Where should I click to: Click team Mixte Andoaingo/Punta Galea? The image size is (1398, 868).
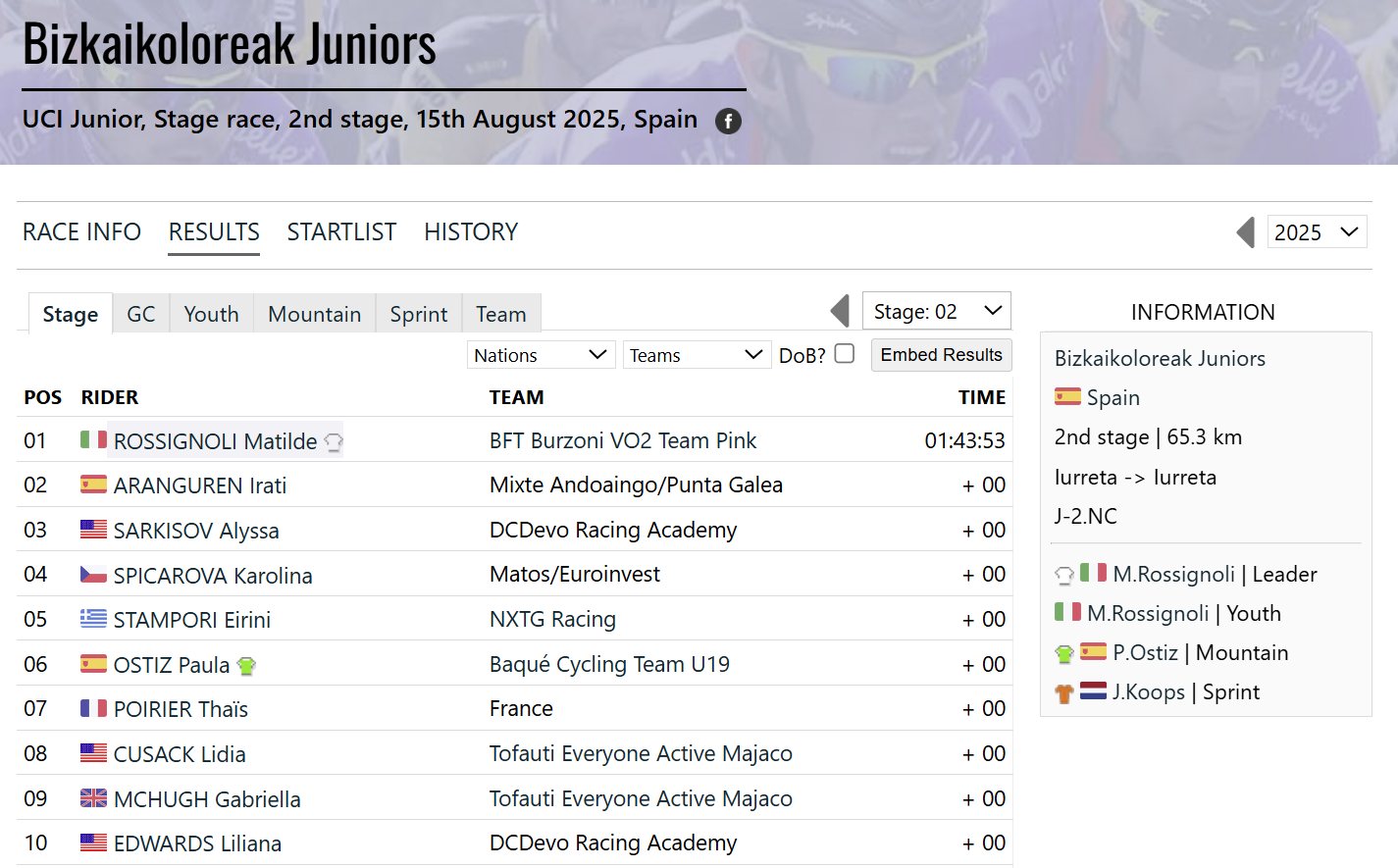(x=636, y=485)
